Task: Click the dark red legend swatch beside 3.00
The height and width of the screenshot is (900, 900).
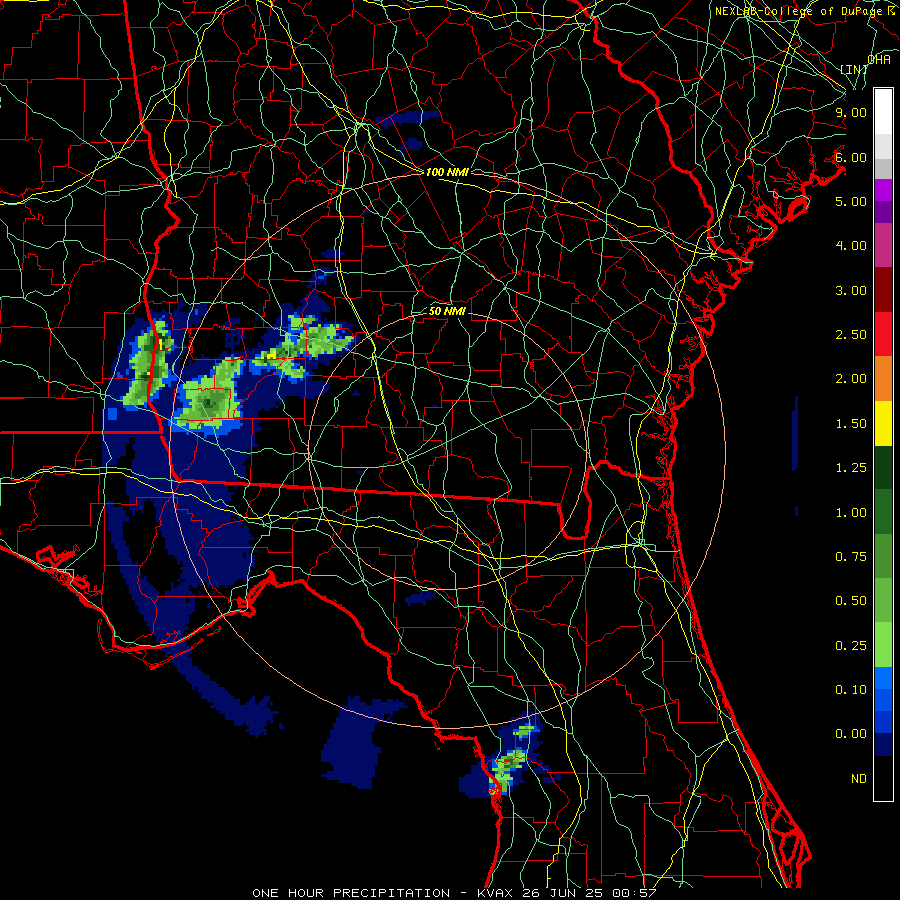Action: (x=883, y=290)
